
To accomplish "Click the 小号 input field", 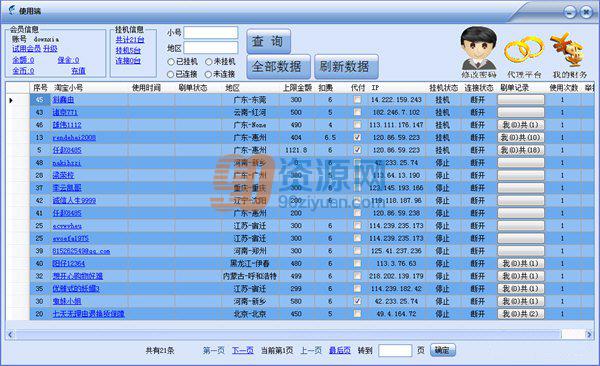I will click(210, 33).
